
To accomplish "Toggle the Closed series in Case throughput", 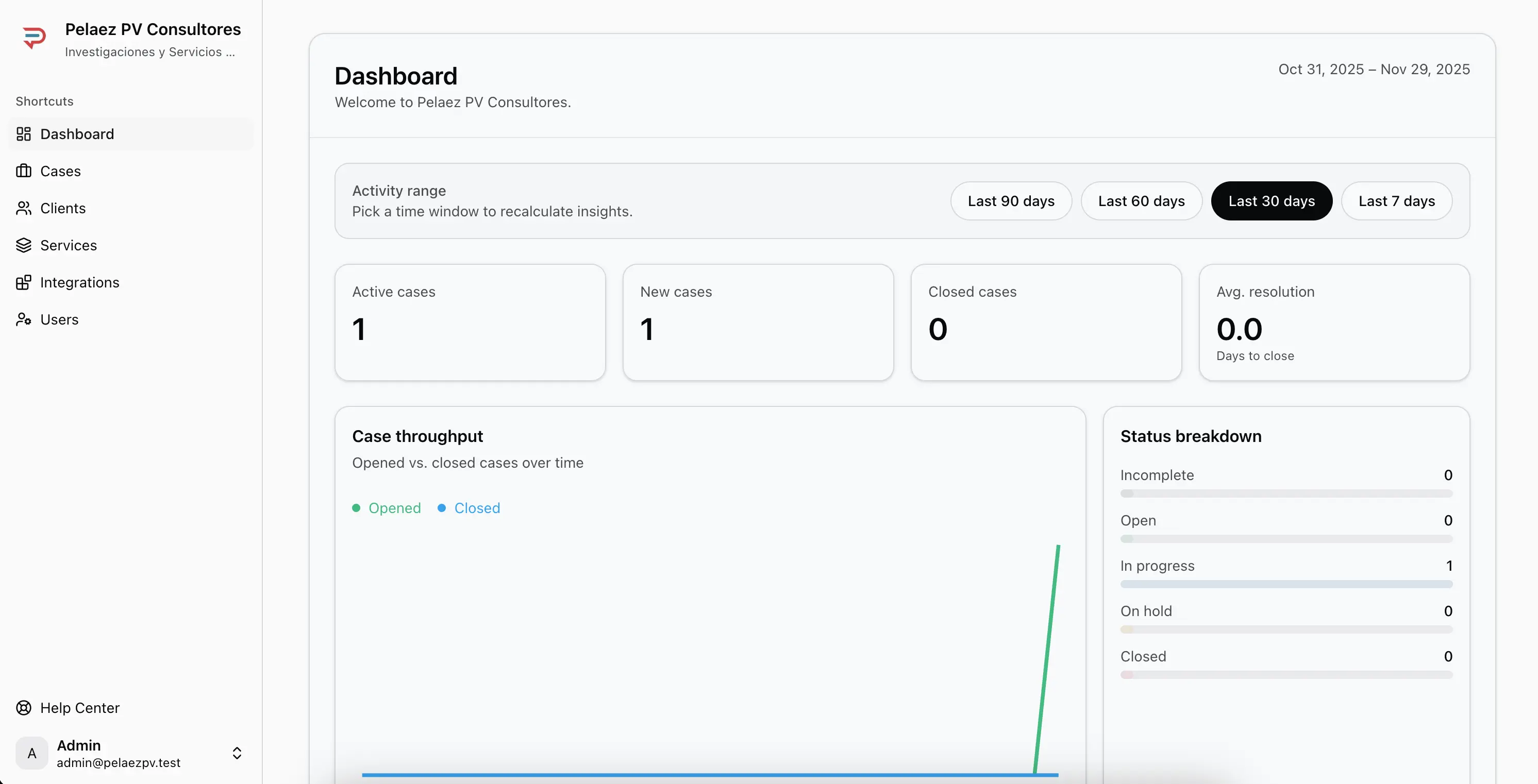I will [x=468, y=508].
